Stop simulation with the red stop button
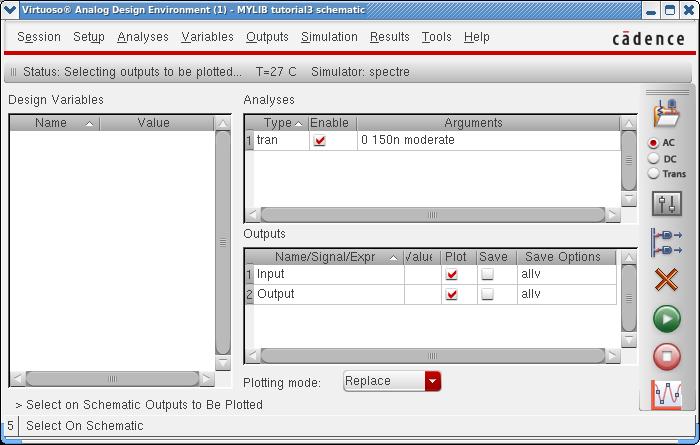This screenshot has width=700, height=445. 667,356
